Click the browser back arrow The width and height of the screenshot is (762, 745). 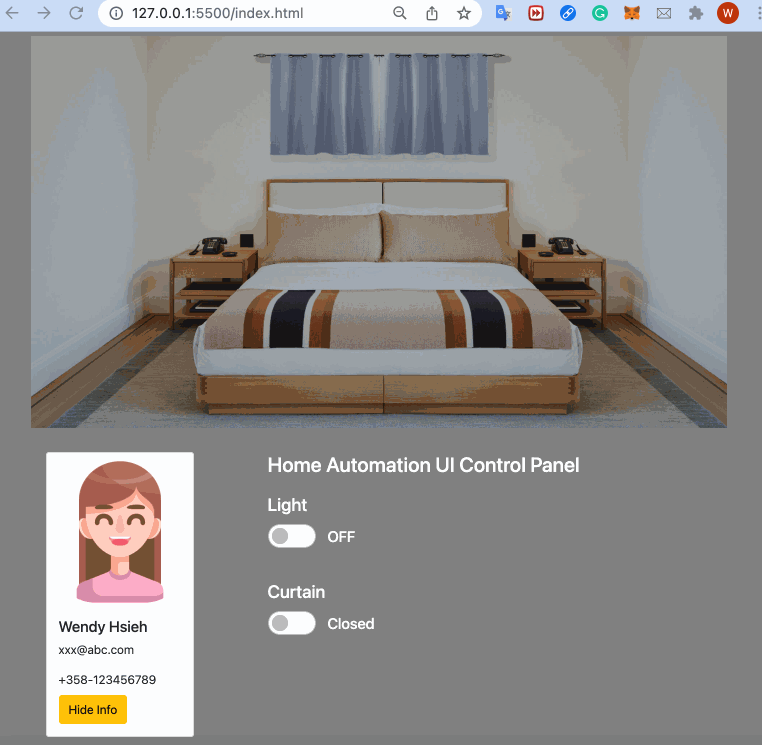(12, 13)
